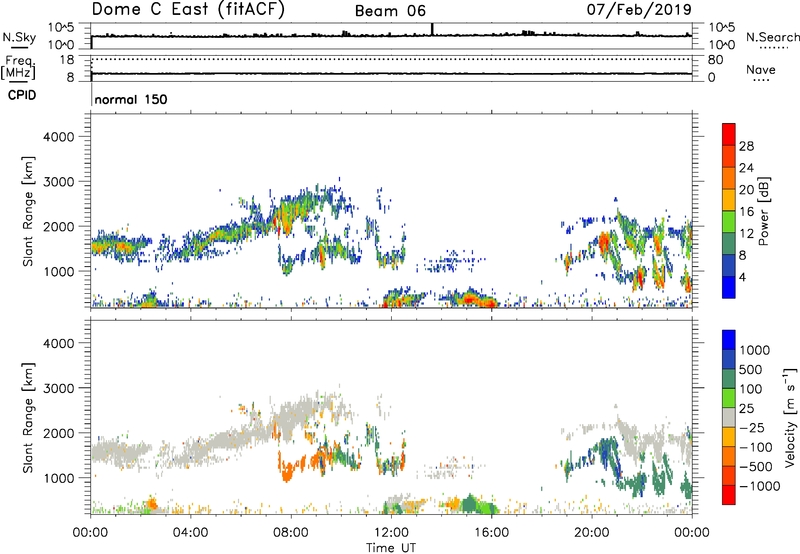
Task: Select the "normal 150" CPID text
Action: pyautogui.click(x=131, y=99)
